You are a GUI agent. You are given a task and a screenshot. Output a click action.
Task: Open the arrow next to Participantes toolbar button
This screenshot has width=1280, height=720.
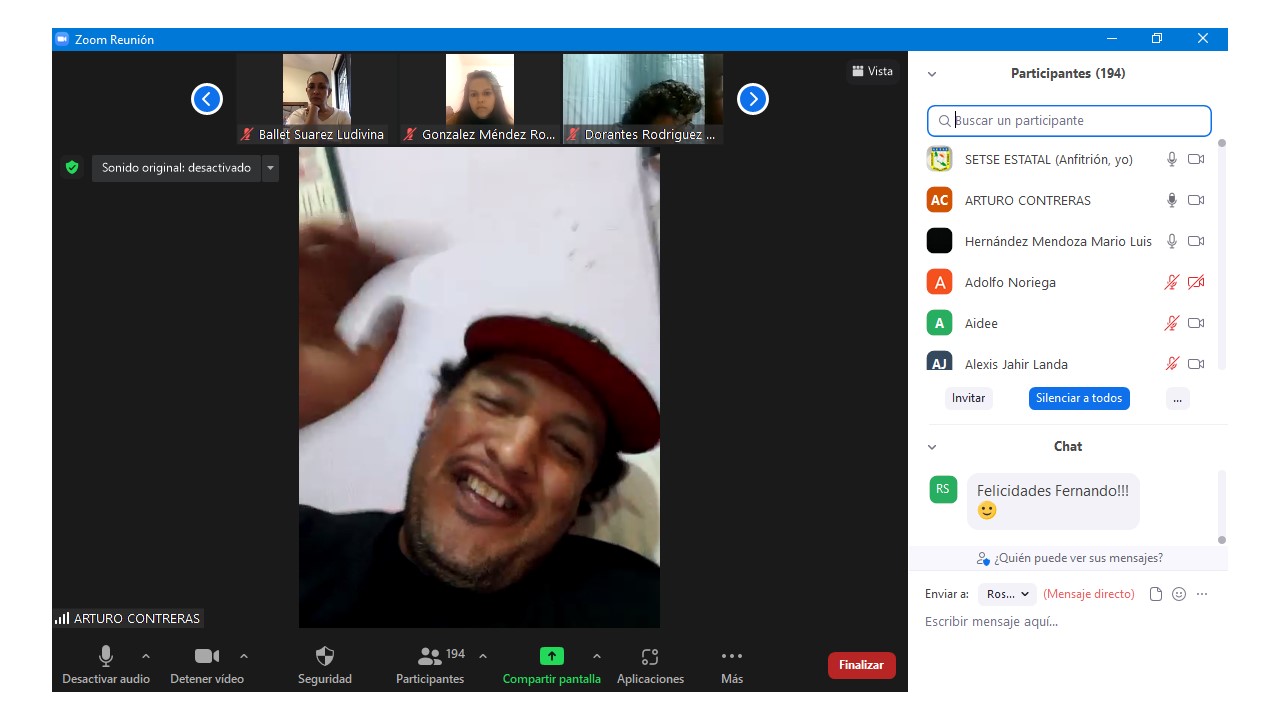tap(483, 656)
